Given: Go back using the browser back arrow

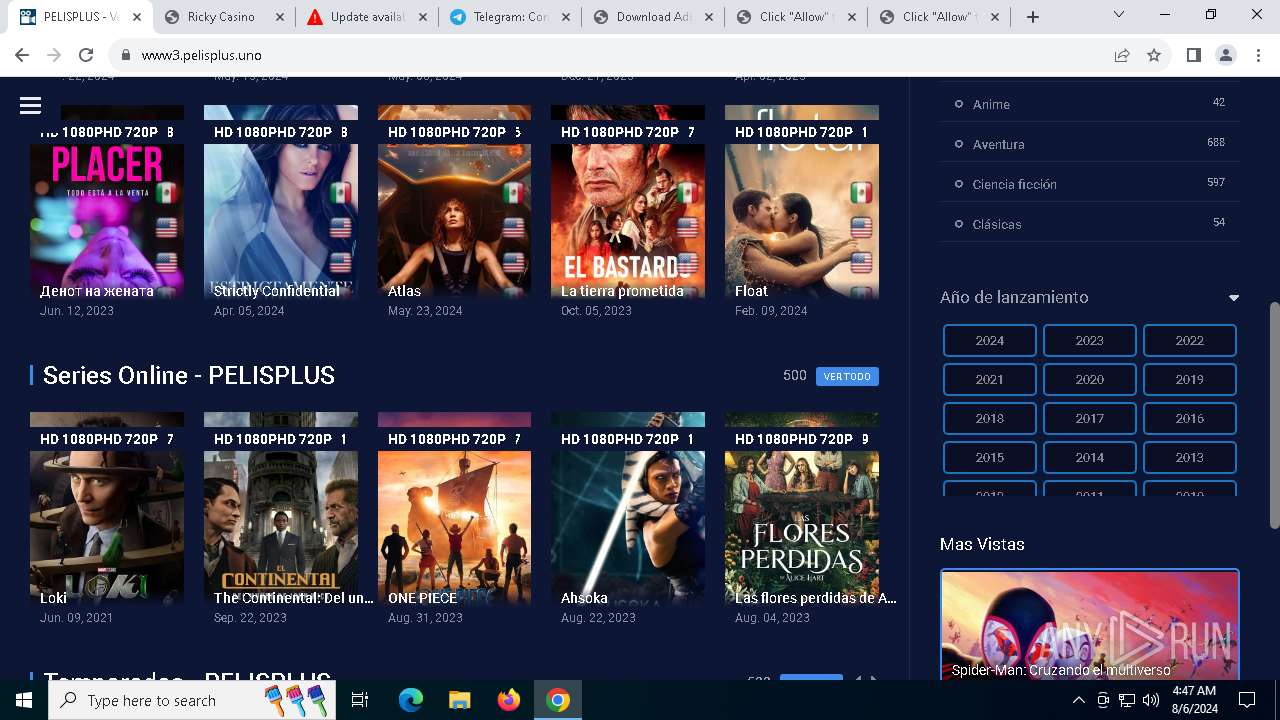Looking at the screenshot, I should (x=23, y=55).
